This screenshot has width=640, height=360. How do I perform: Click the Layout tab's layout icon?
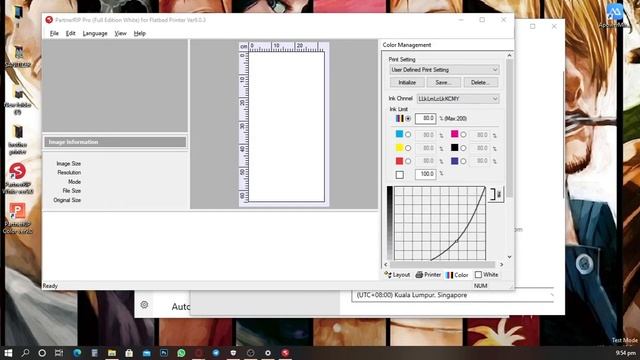[x=388, y=275]
